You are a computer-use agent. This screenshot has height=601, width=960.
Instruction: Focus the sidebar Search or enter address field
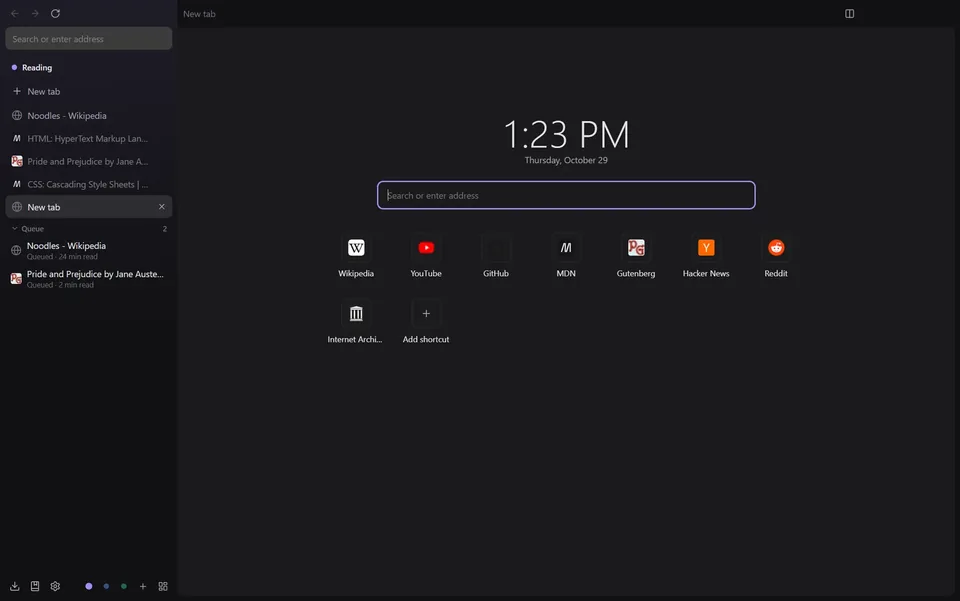point(89,39)
